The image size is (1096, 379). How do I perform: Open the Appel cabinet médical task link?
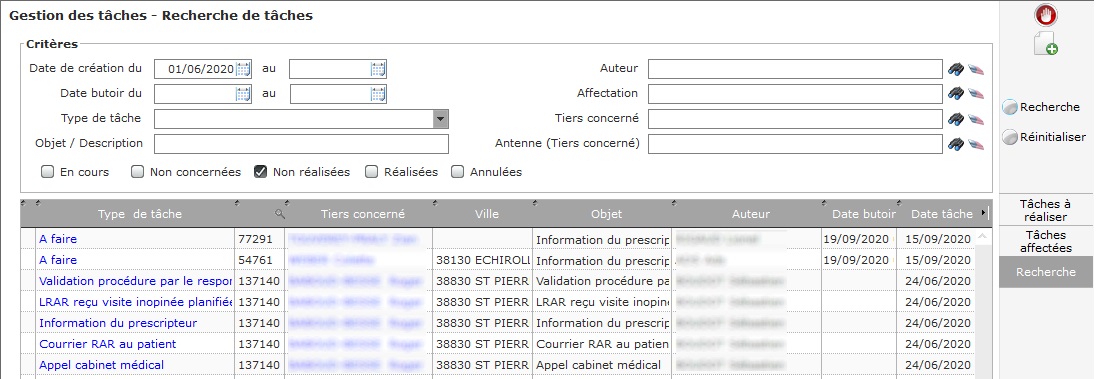(x=101, y=365)
